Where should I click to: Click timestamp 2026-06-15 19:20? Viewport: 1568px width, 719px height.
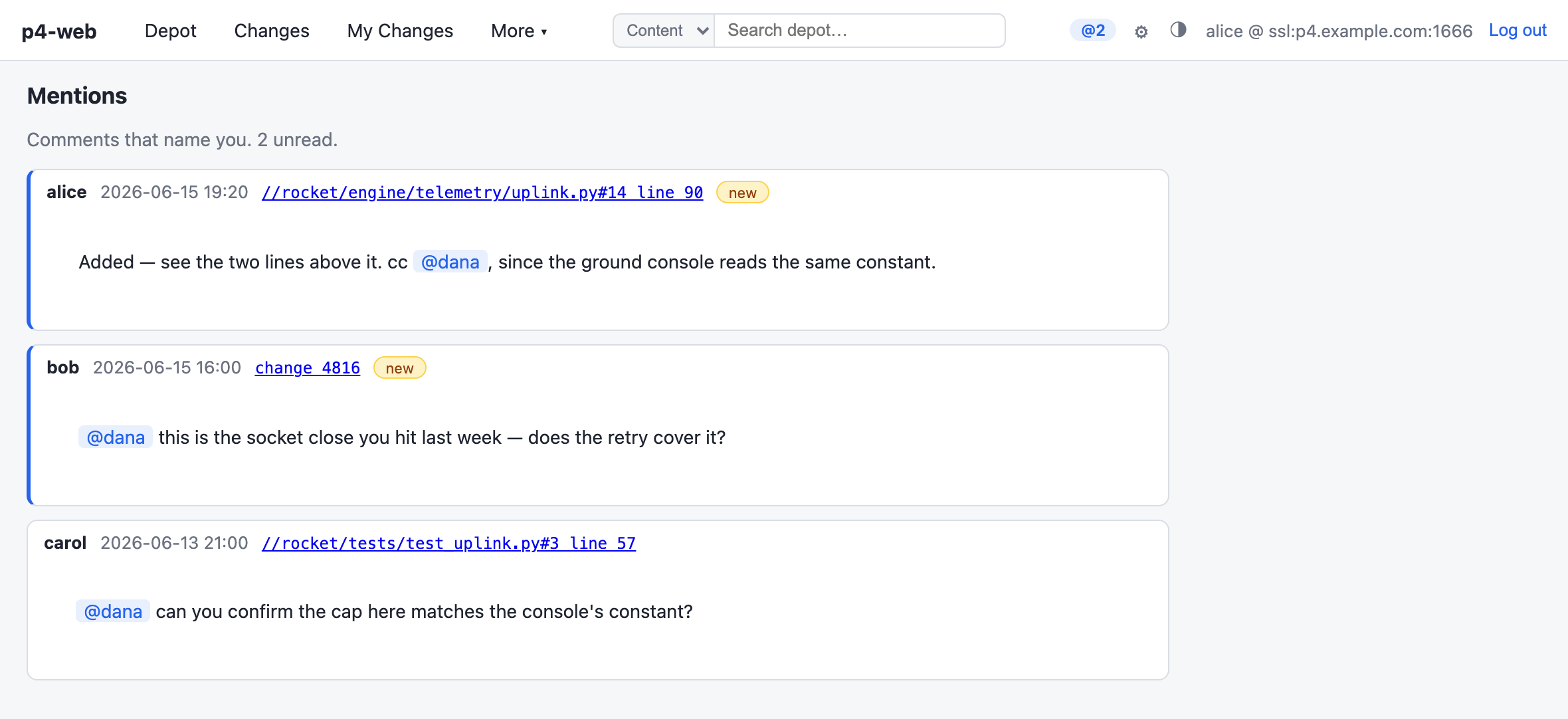point(174,192)
